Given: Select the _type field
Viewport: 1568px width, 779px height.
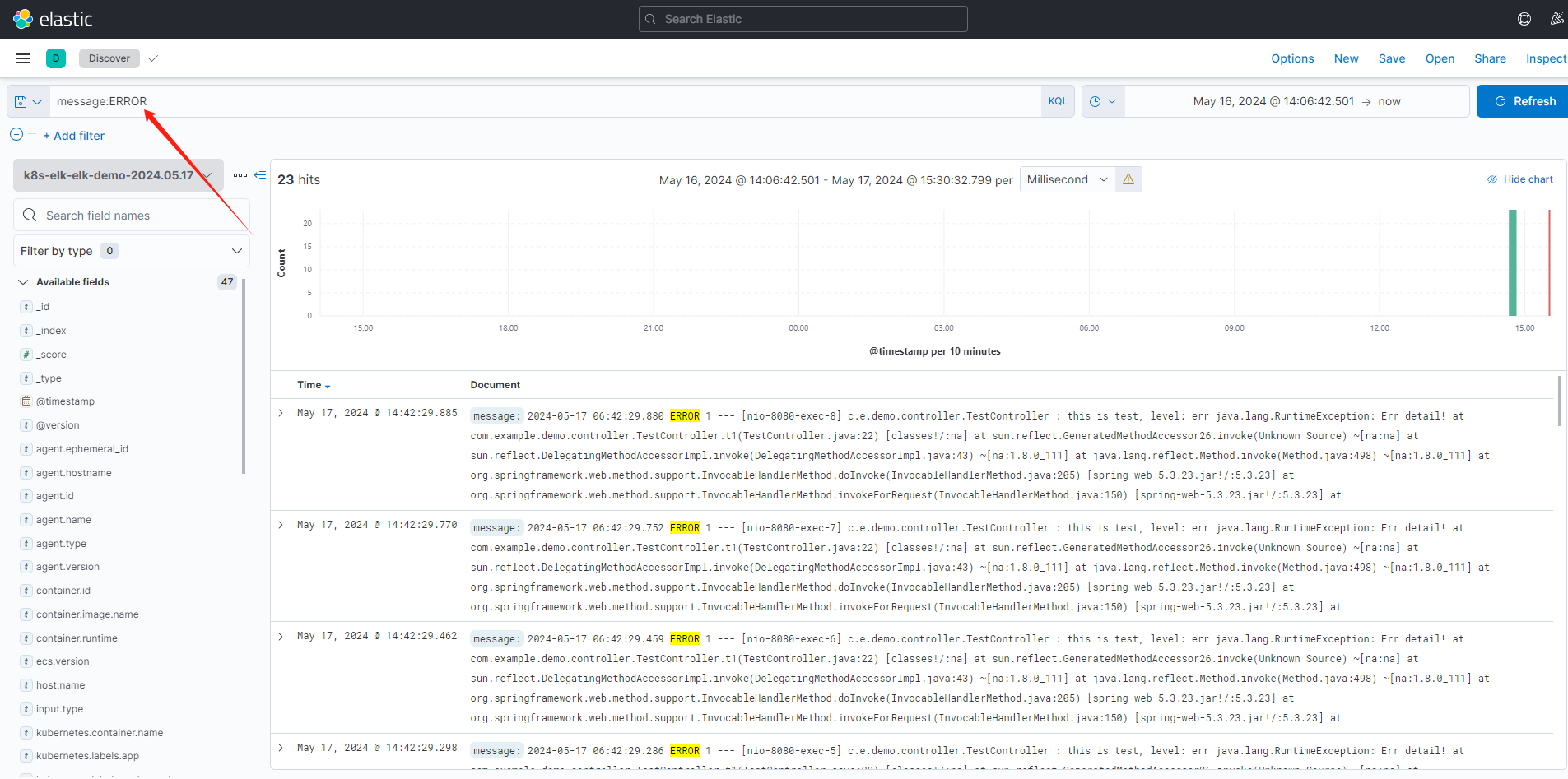Looking at the screenshot, I should 49,378.
